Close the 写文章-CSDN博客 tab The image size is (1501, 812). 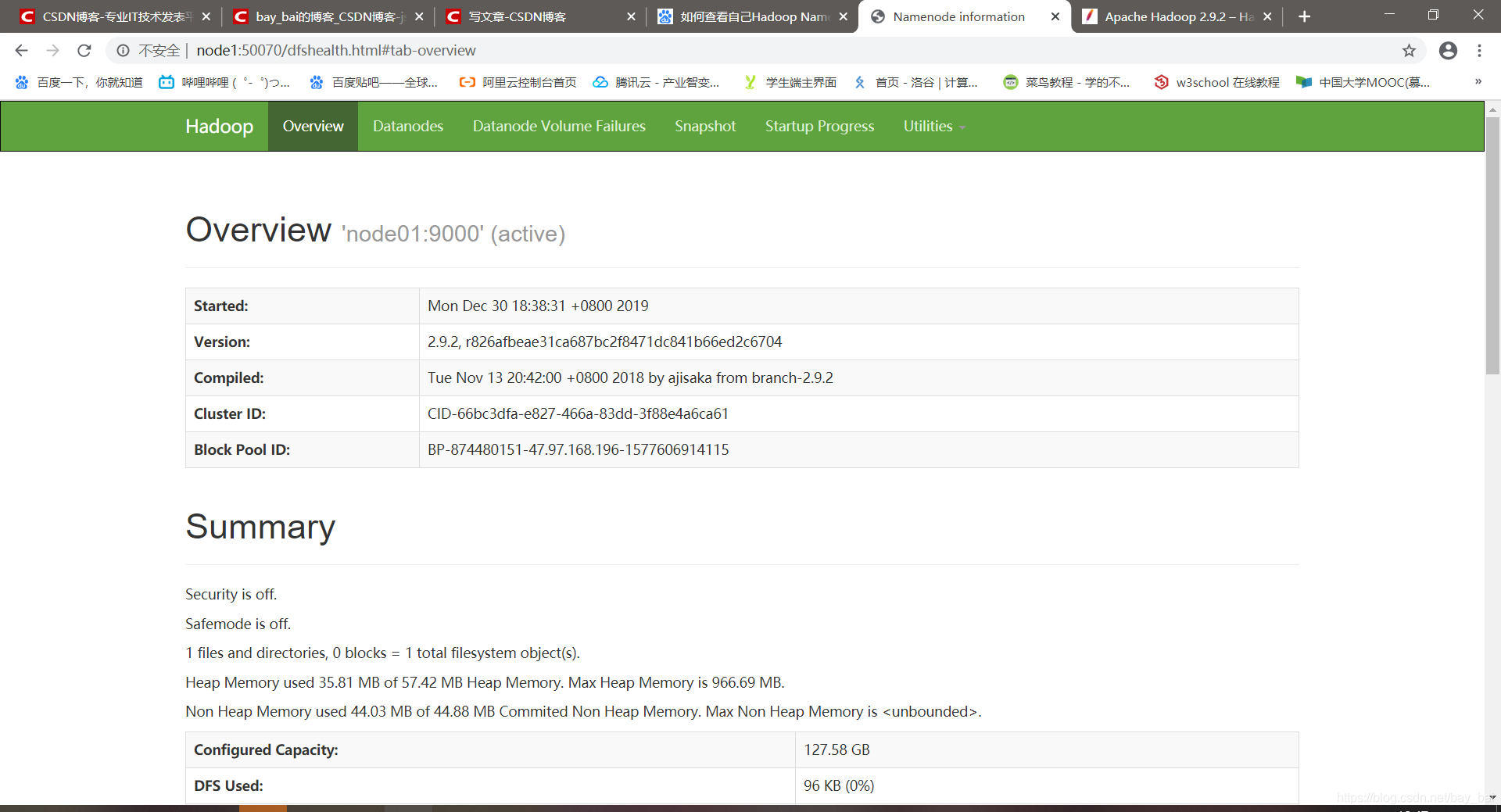click(x=631, y=16)
